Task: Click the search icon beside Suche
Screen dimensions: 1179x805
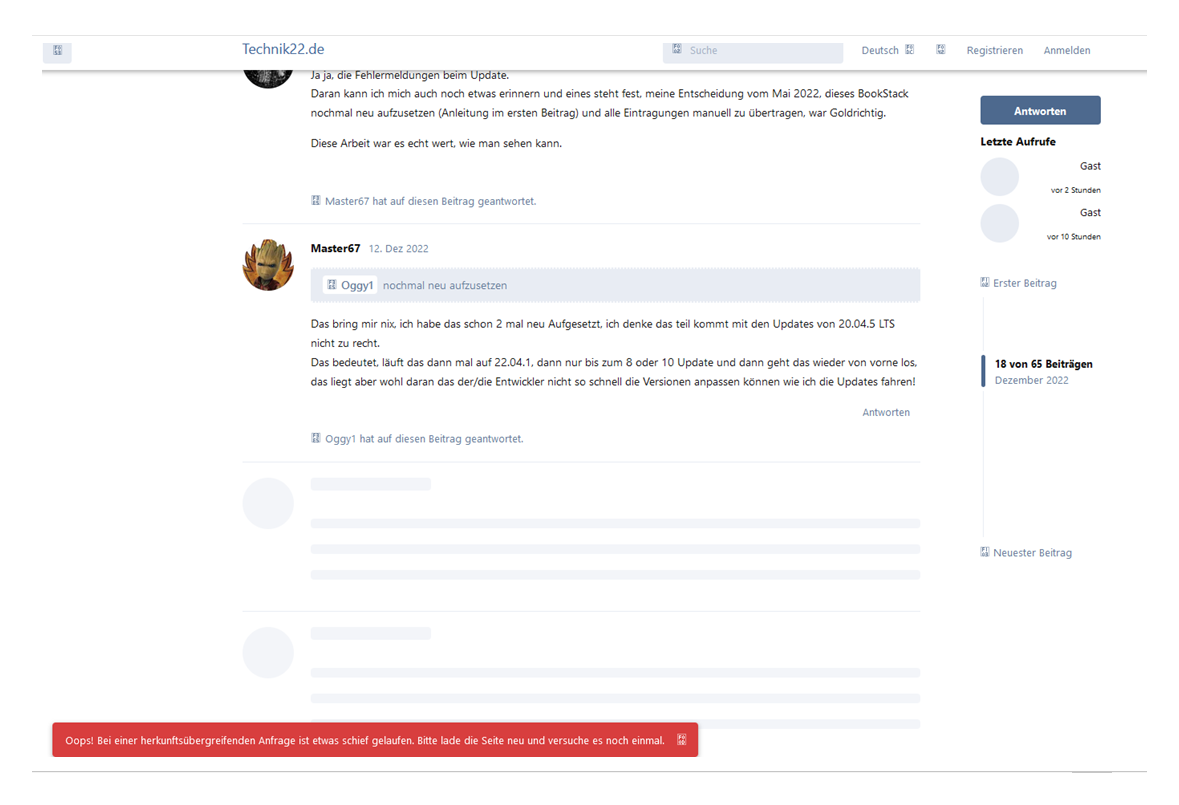Action: point(677,49)
